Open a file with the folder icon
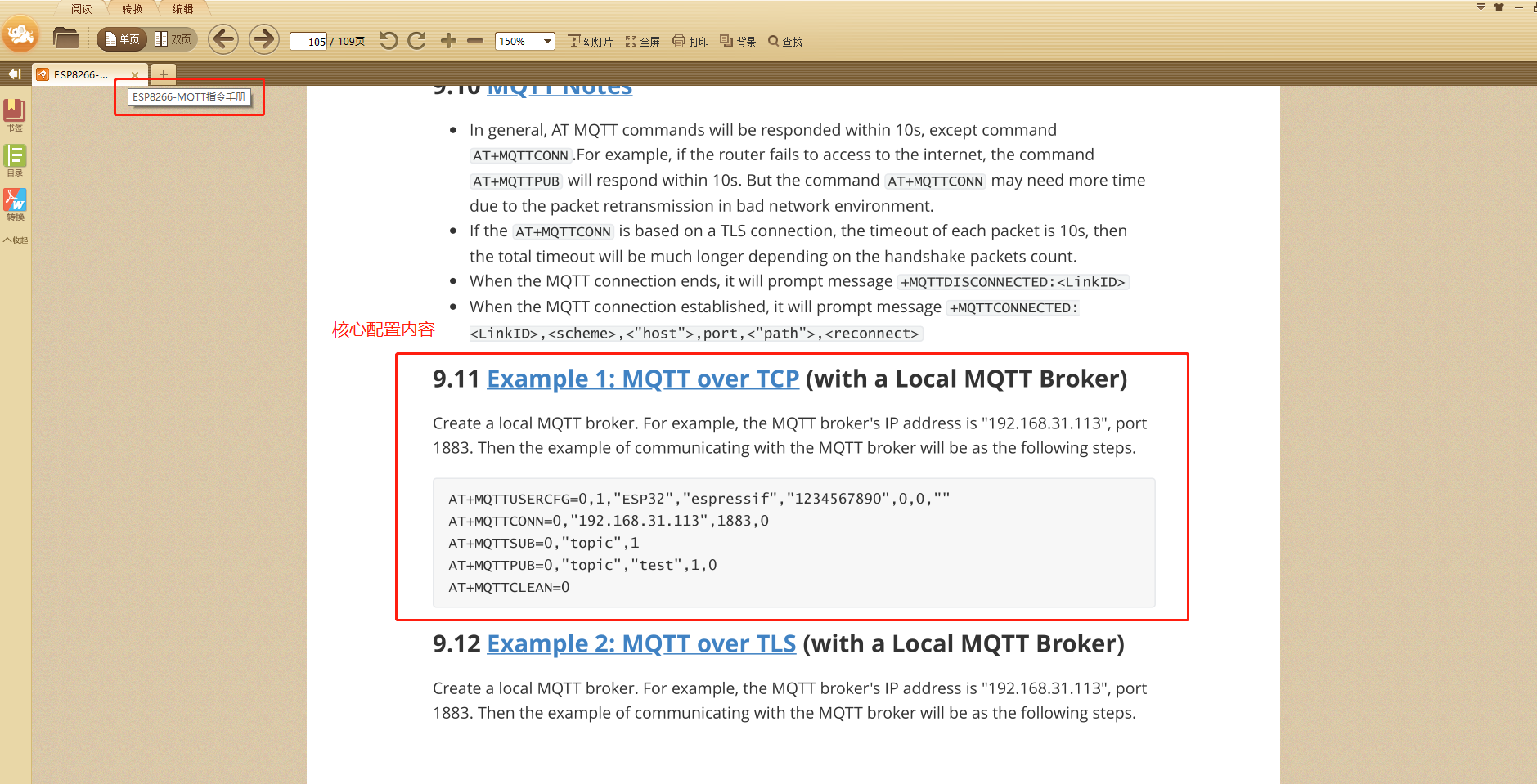 pyautogui.click(x=66, y=38)
